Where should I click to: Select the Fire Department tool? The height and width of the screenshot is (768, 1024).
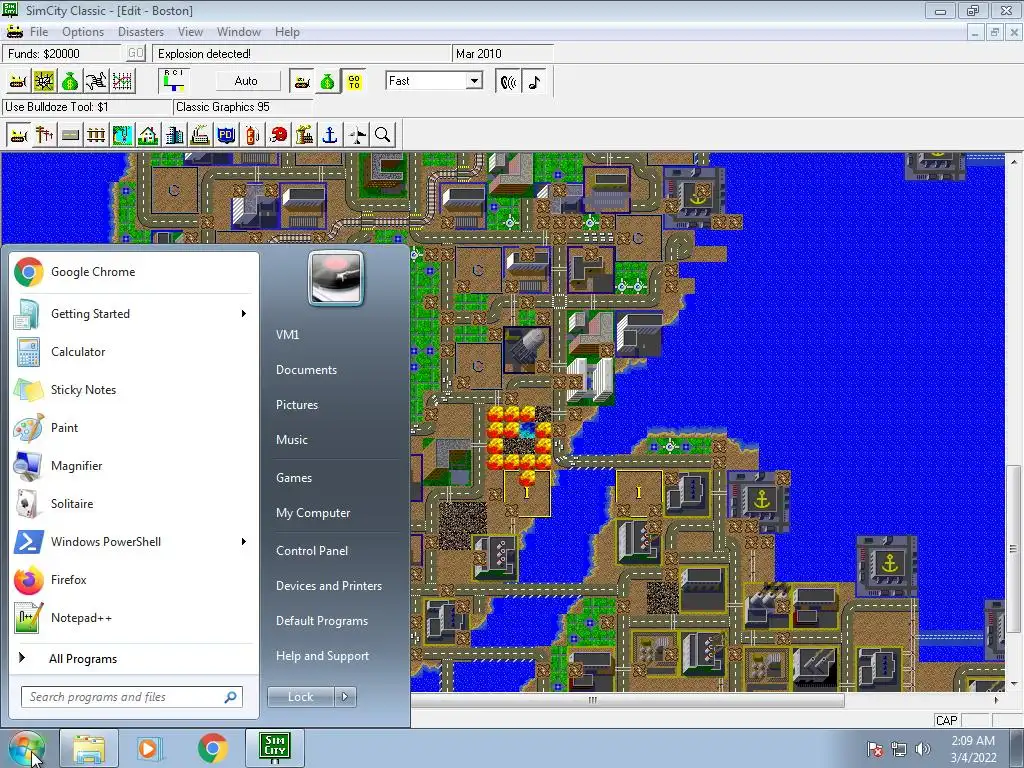[x=252, y=135]
